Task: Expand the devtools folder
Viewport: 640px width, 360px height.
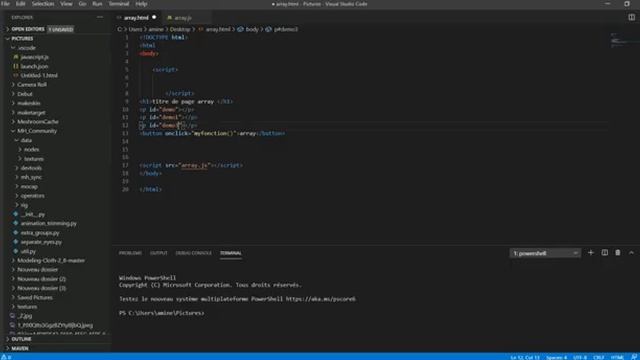Action: pyautogui.click(x=31, y=168)
